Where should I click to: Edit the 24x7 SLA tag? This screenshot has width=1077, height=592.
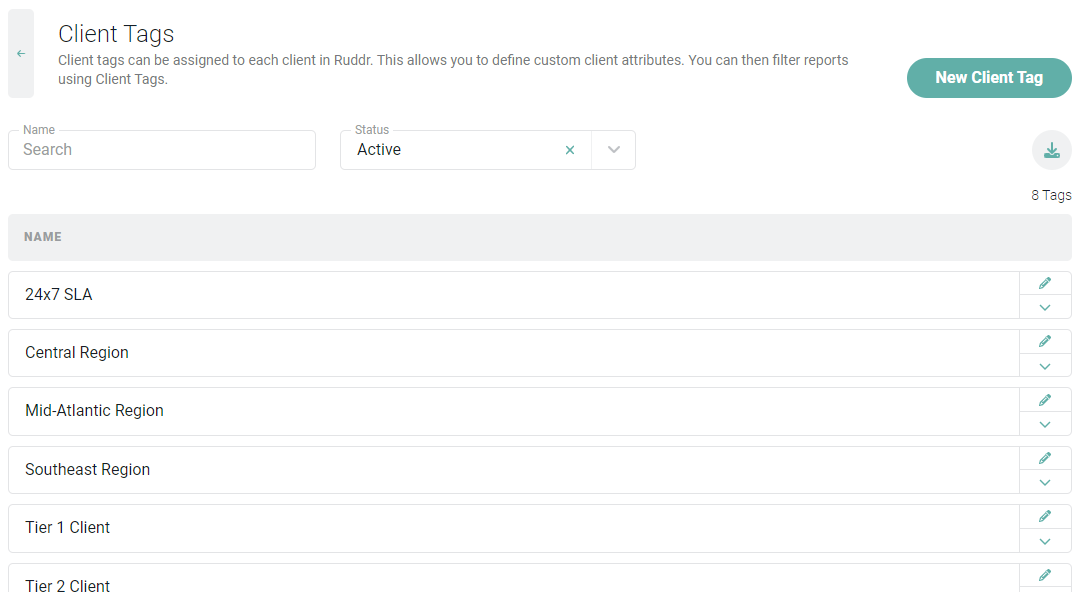(x=1045, y=283)
